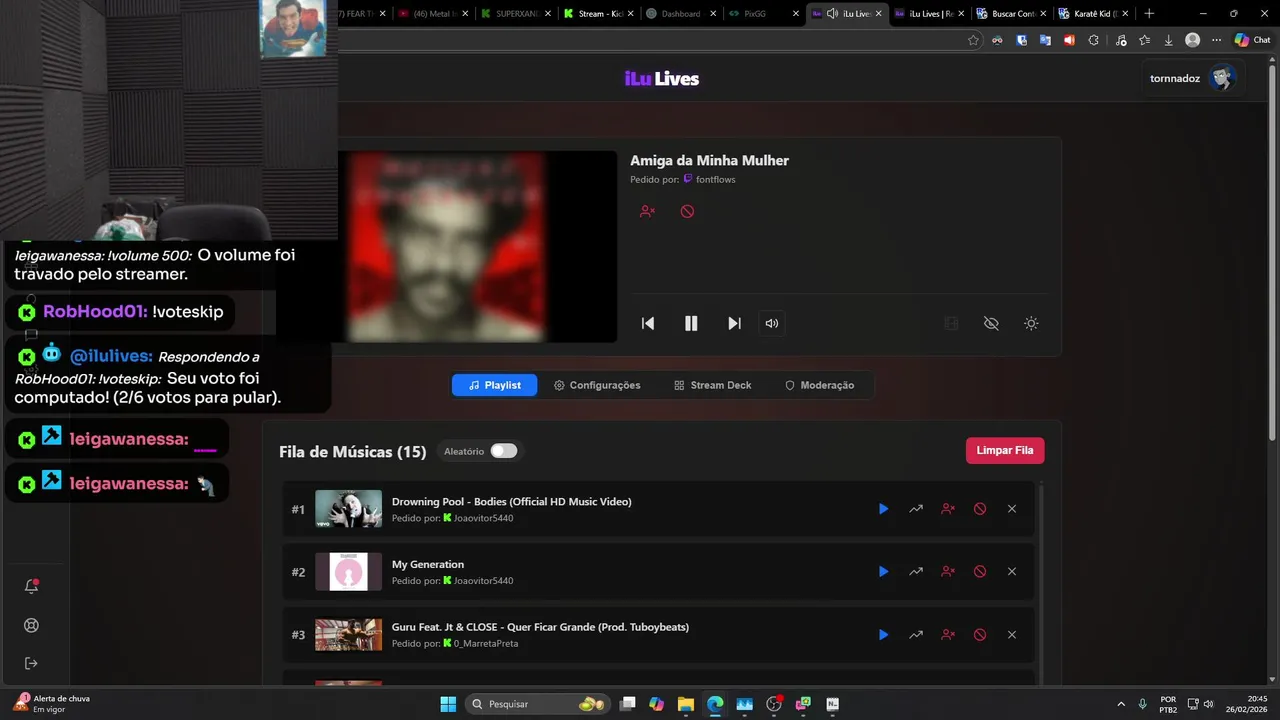This screenshot has height=720, width=1280.
Task: Open Task View on the taskbar
Action: (x=627, y=704)
